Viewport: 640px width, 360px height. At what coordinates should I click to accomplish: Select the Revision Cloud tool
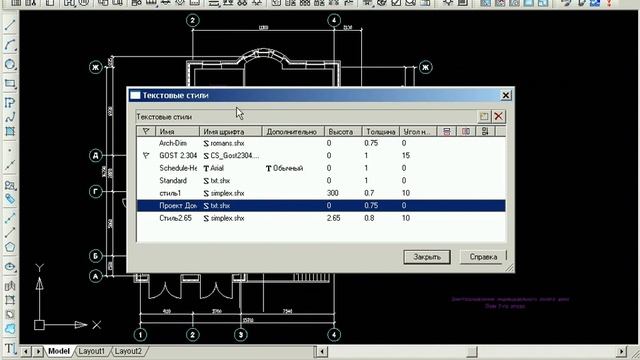point(10,329)
